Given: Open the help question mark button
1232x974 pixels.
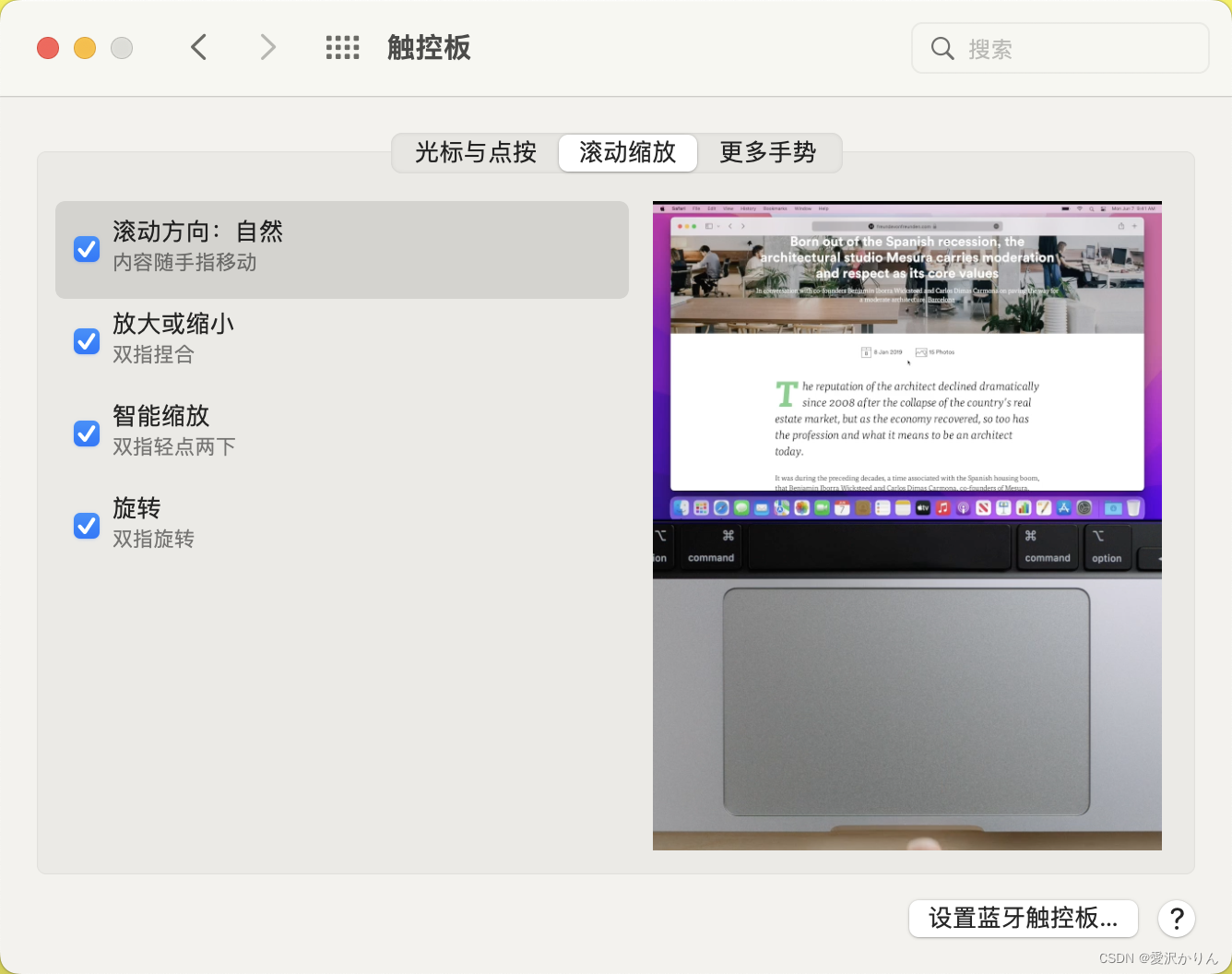Looking at the screenshot, I should 1177,918.
